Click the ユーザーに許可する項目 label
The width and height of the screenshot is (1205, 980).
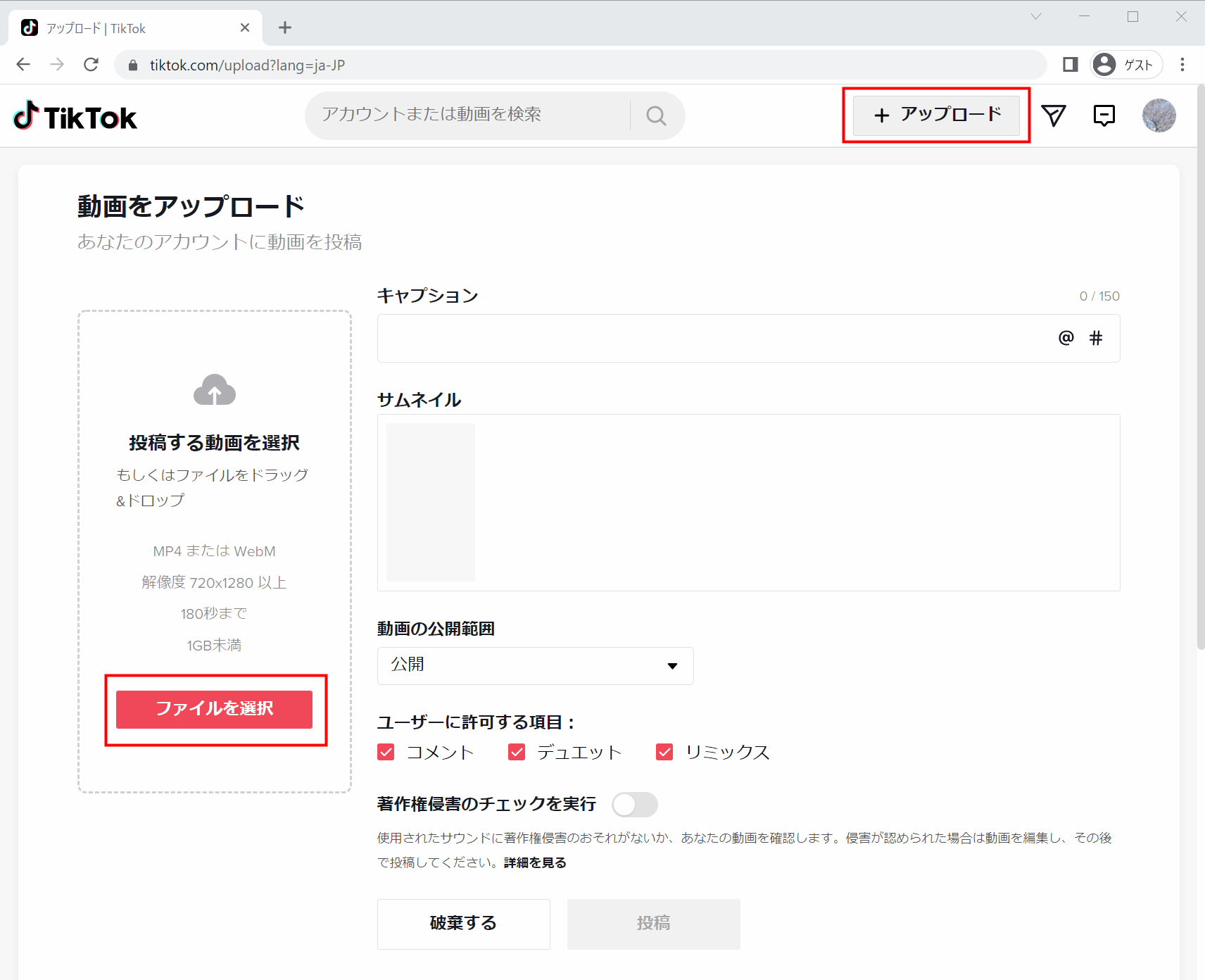[x=477, y=722]
